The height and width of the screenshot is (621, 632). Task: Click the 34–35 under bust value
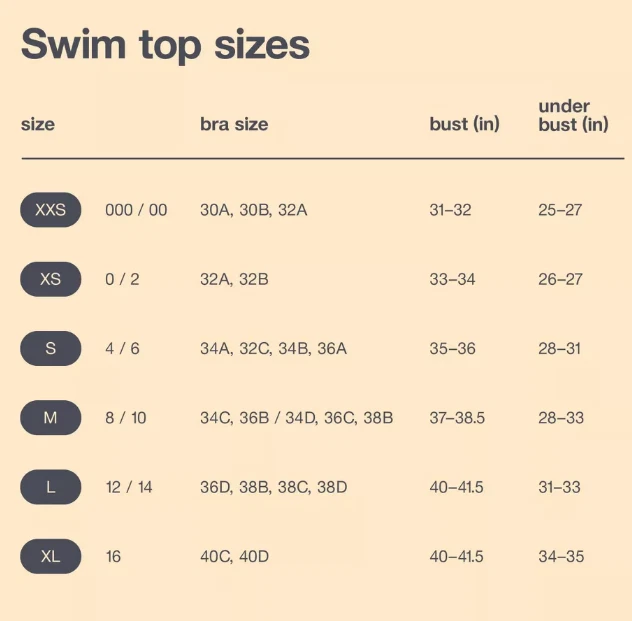[560, 556]
